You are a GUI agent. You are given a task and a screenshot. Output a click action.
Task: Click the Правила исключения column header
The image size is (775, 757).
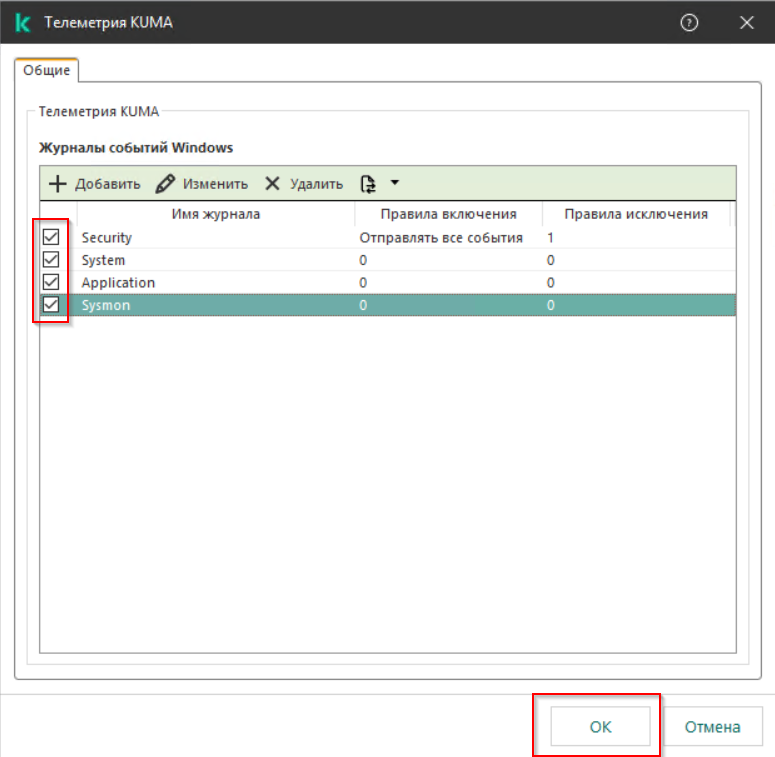click(636, 214)
